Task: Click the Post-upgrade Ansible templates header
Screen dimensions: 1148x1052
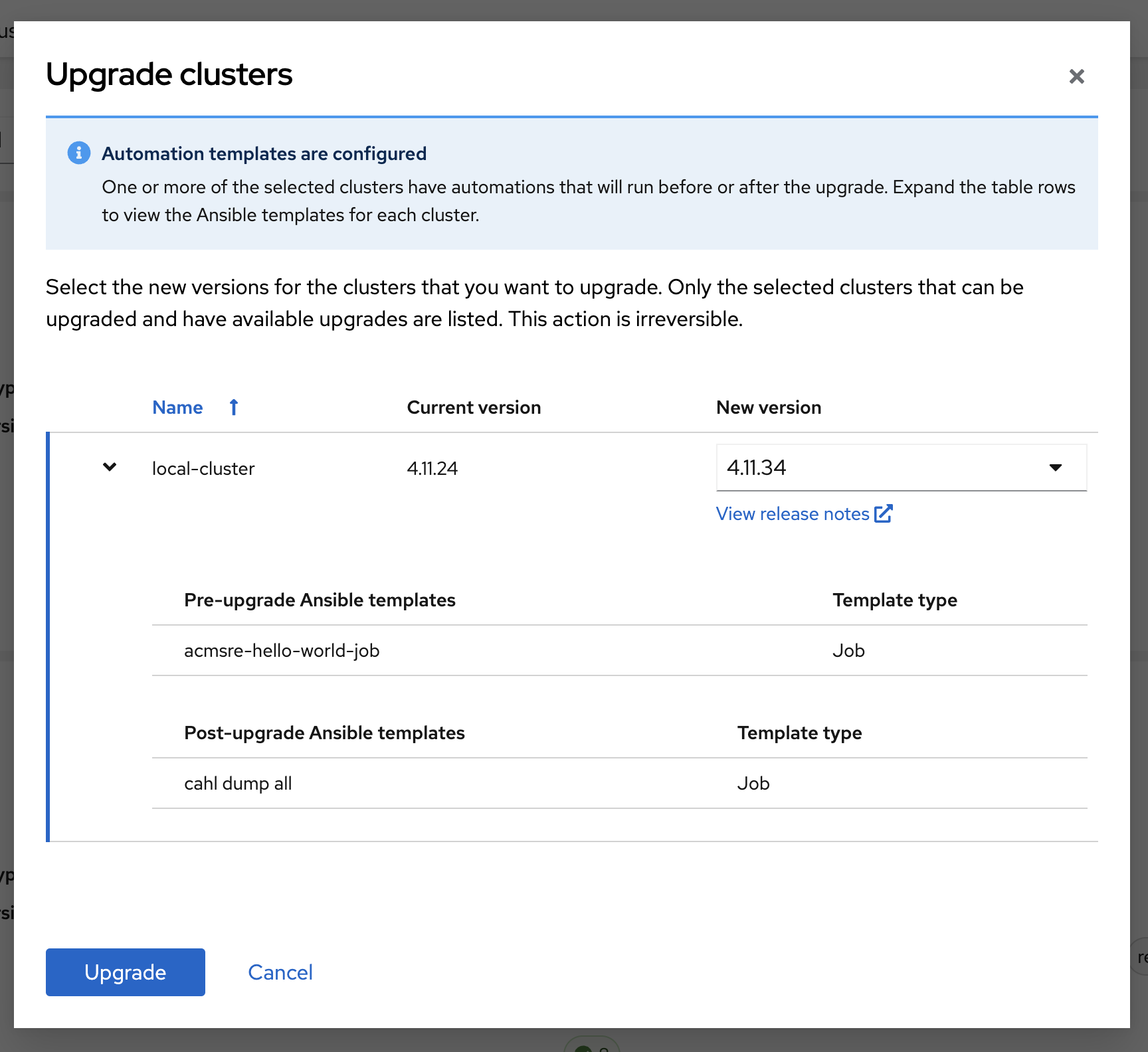Action: click(324, 733)
